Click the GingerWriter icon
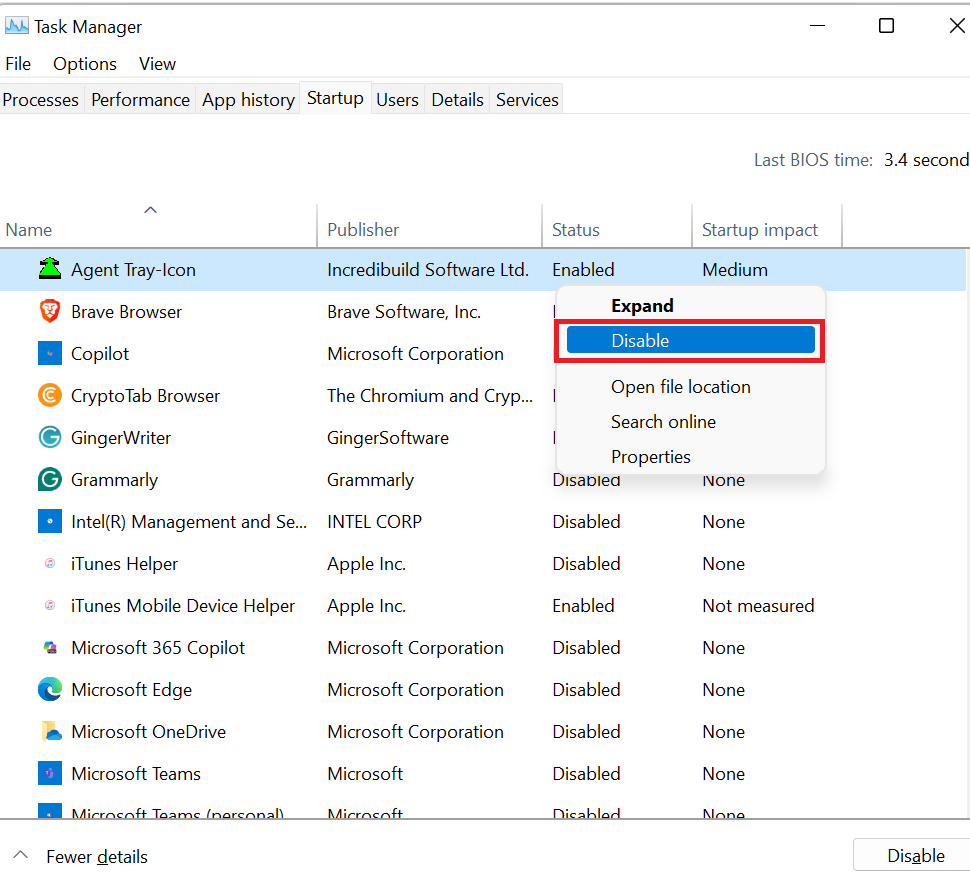 click(x=49, y=437)
